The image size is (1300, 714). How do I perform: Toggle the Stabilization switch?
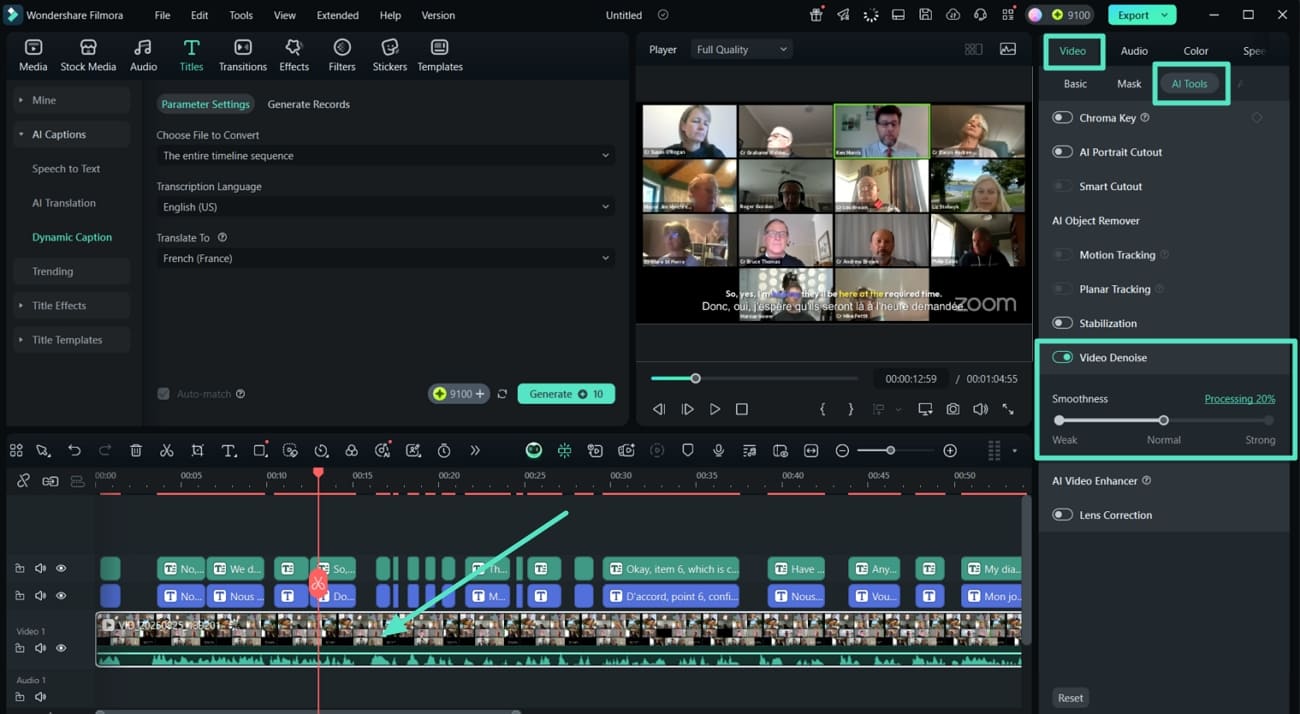(x=1062, y=323)
